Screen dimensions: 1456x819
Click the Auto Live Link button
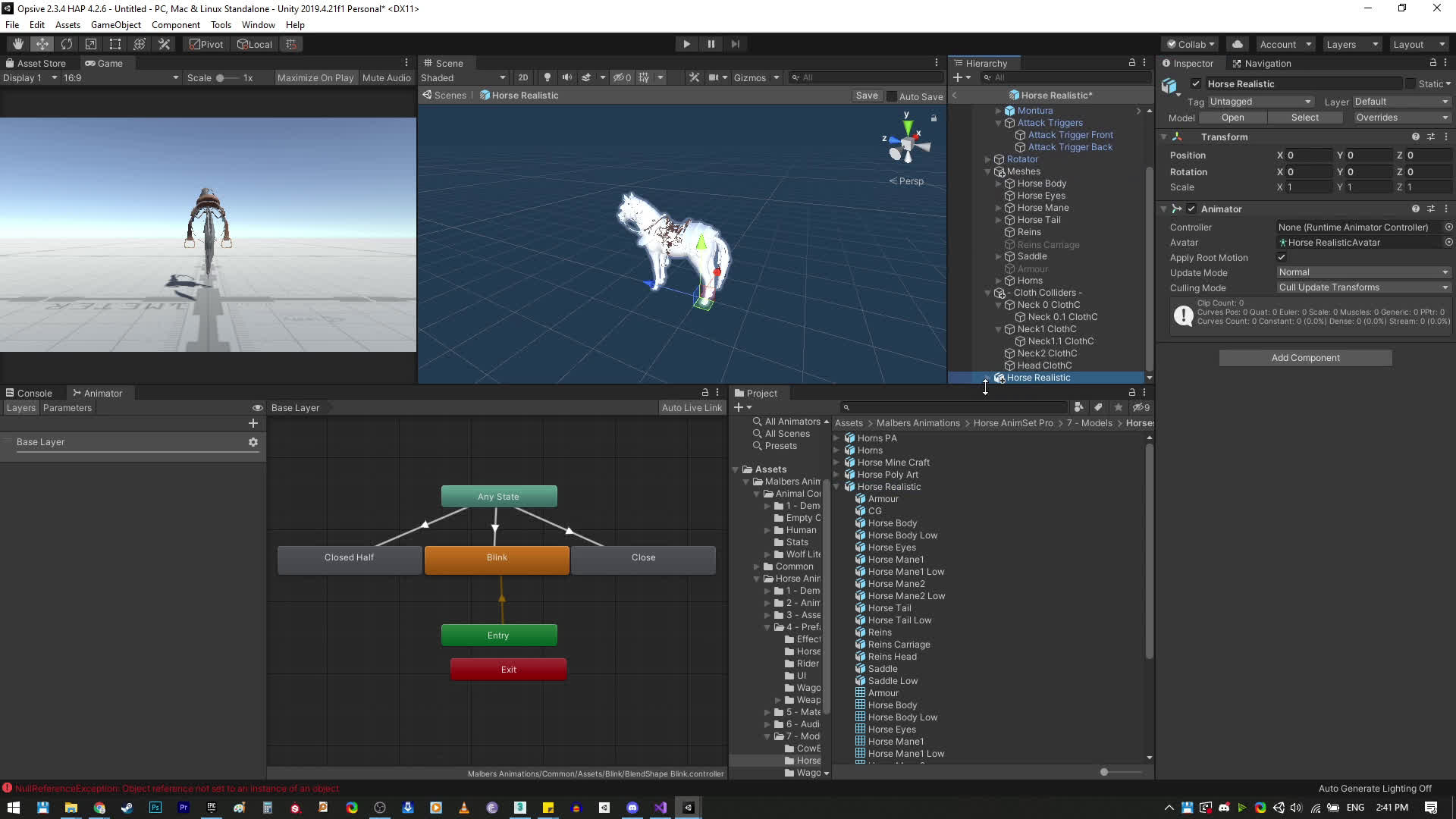(x=692, y=408)
